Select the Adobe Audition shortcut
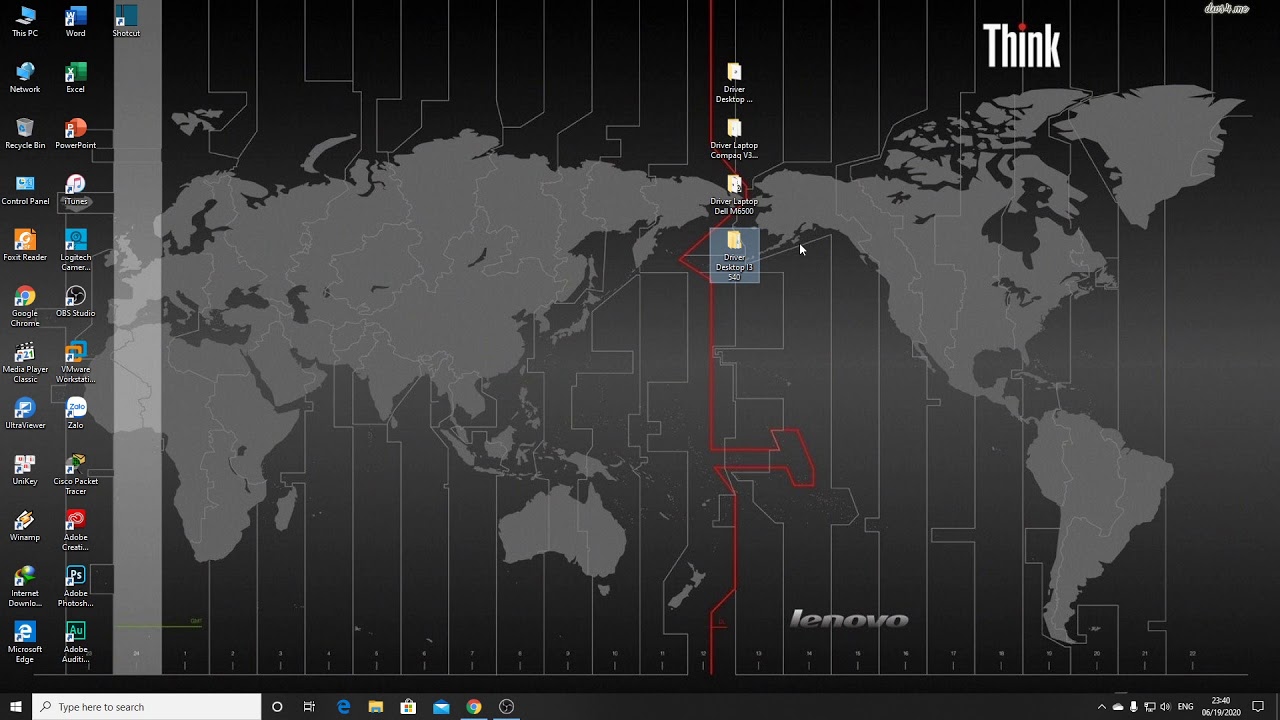Viewport: 1280px width, 720px height. (75, 642)
